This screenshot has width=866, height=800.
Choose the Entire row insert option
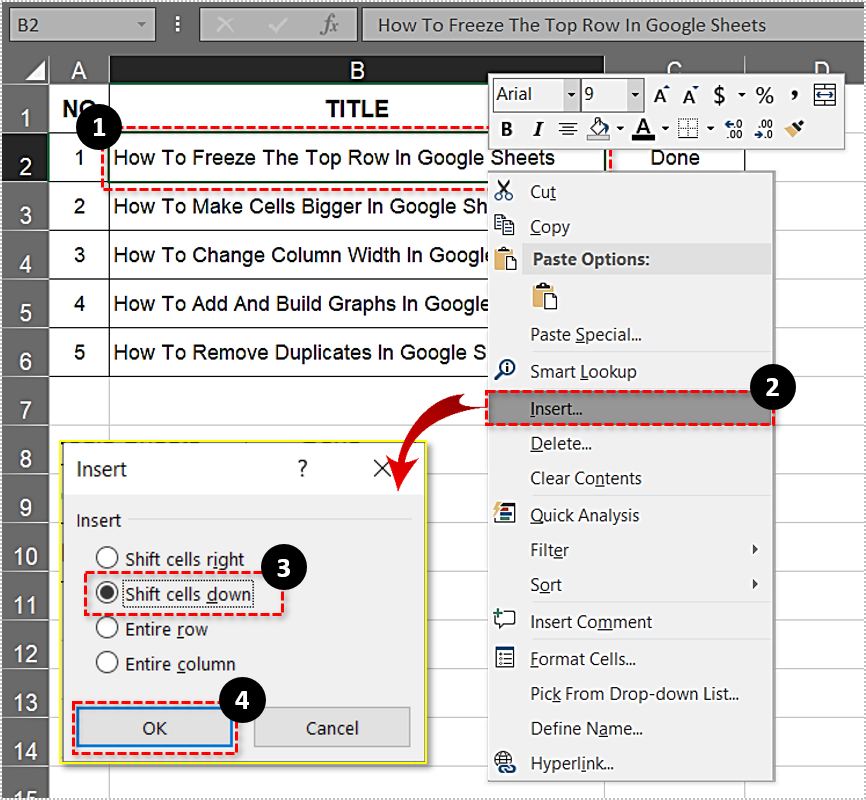point(107,629)
